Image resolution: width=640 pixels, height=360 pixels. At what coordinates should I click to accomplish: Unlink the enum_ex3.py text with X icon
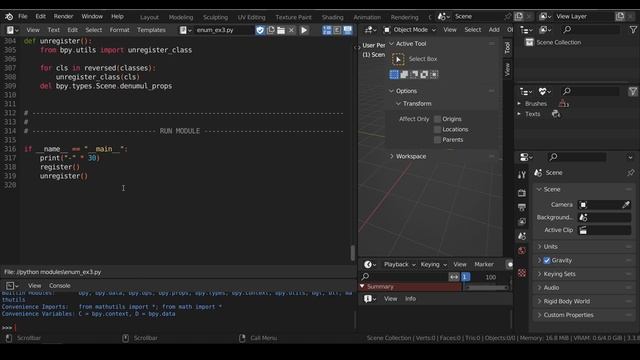click(291, 30)
